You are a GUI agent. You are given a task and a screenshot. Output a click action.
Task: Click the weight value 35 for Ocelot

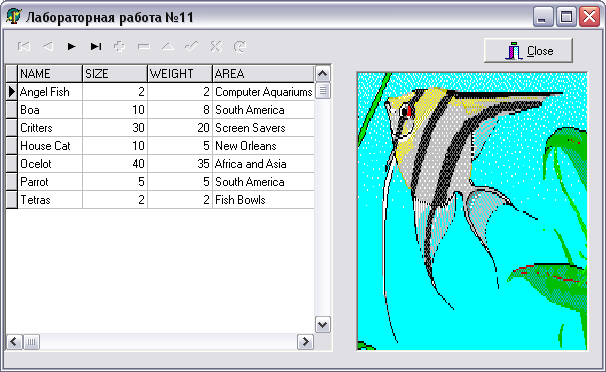(180, 164)
